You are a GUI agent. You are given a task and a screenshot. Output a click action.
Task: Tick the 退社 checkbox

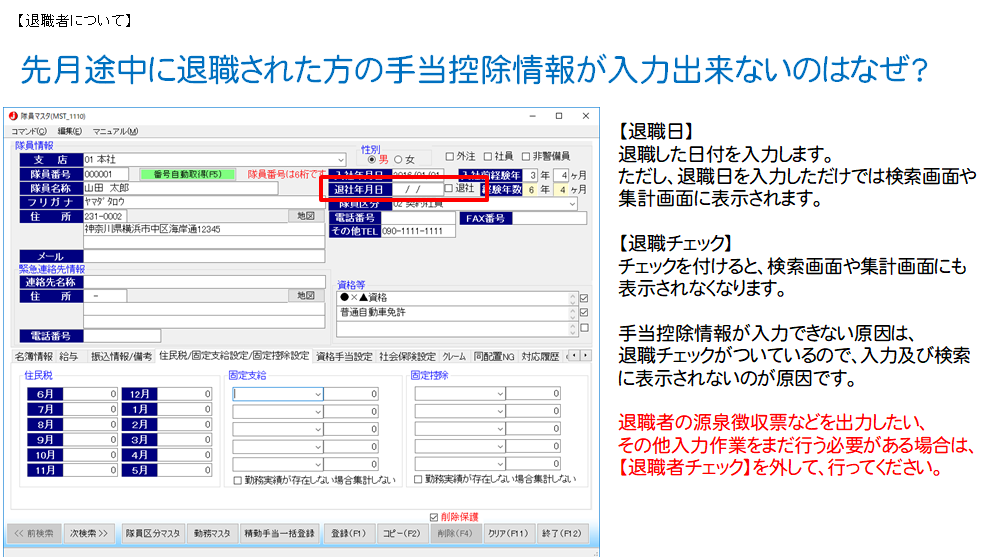point(449,188)
